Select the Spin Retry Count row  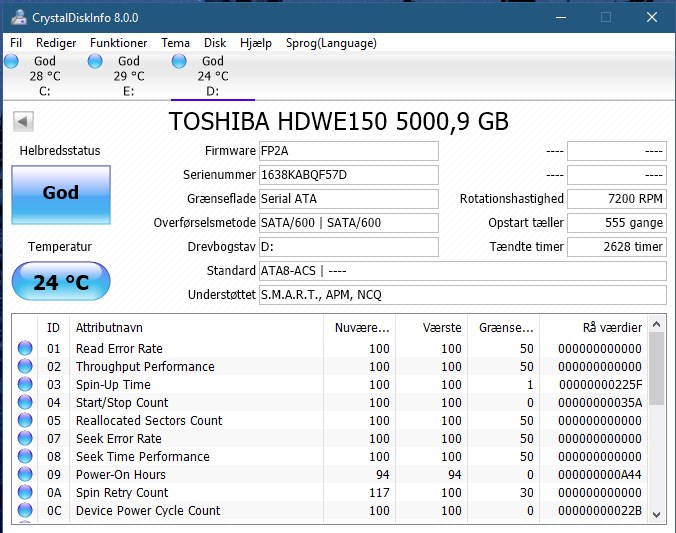[331, 492]
